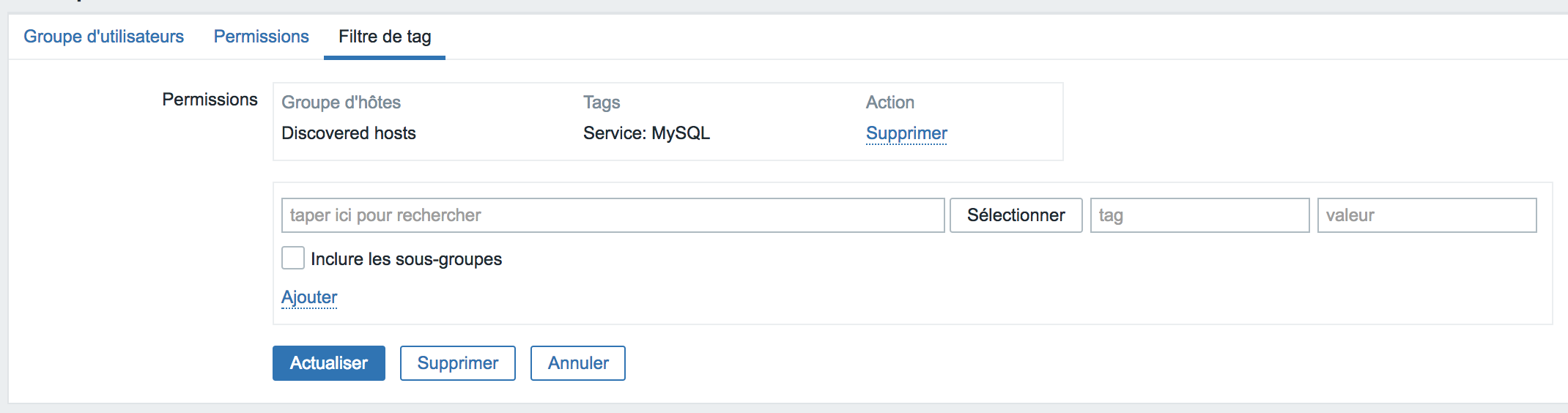
Task: Enable the Inclure les sous-groupes checkbox
Action: point(293,258)
